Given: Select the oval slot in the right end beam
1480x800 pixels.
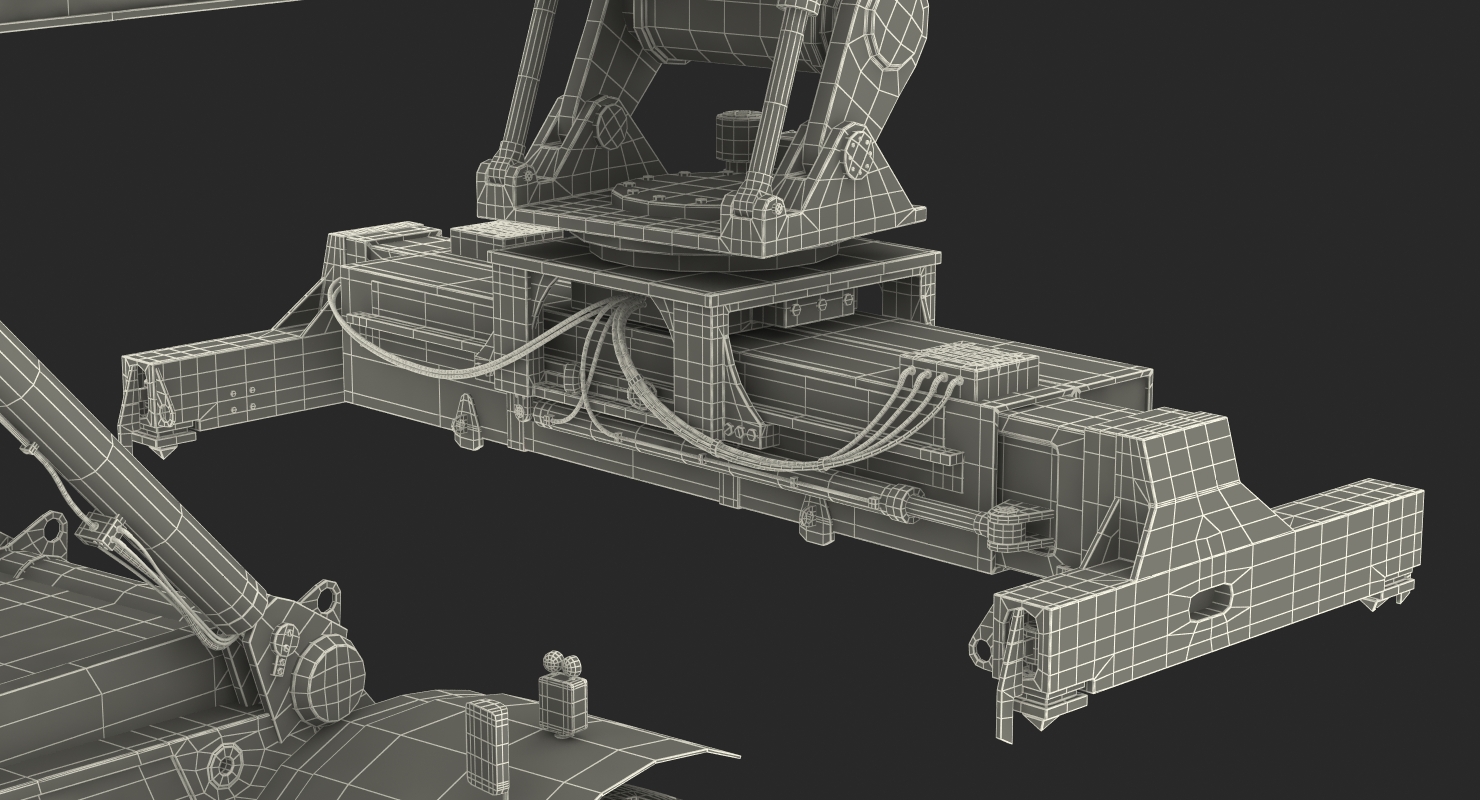Looking at the screenshot, I should pos(1212,601).
